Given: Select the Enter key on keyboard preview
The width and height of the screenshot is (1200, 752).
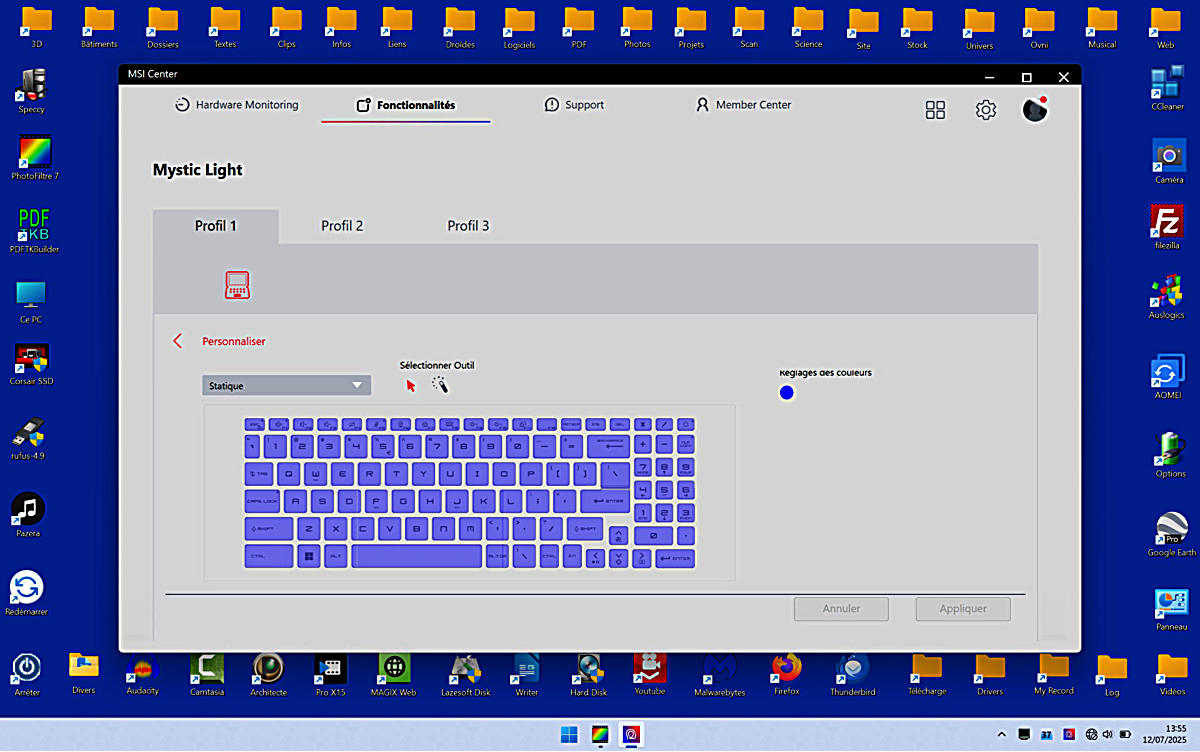Looking at the screenshot, I should coord(608,500).
